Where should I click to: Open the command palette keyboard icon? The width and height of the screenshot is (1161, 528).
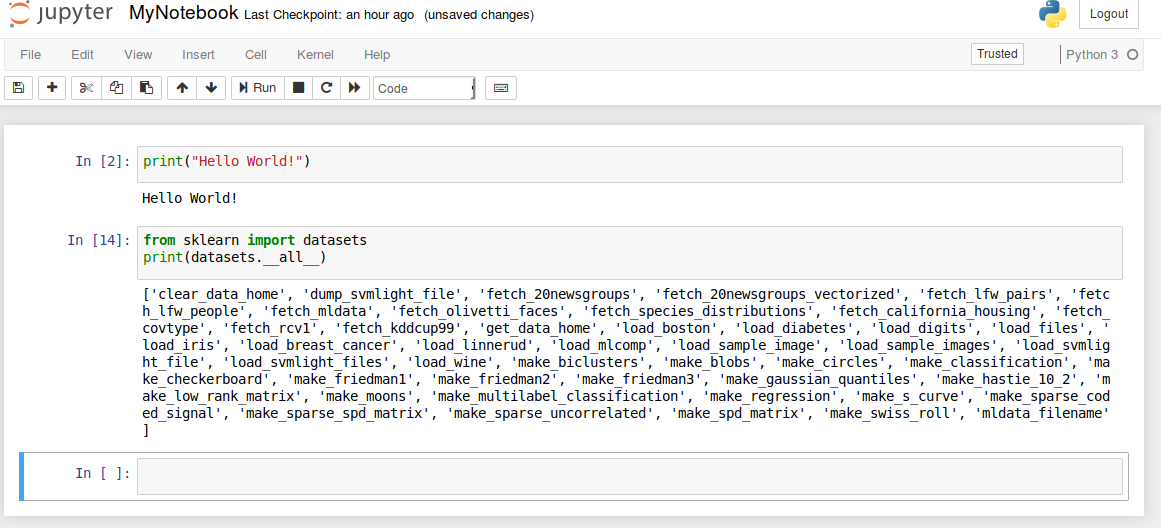pyautogui.click(x=501, y=88)
